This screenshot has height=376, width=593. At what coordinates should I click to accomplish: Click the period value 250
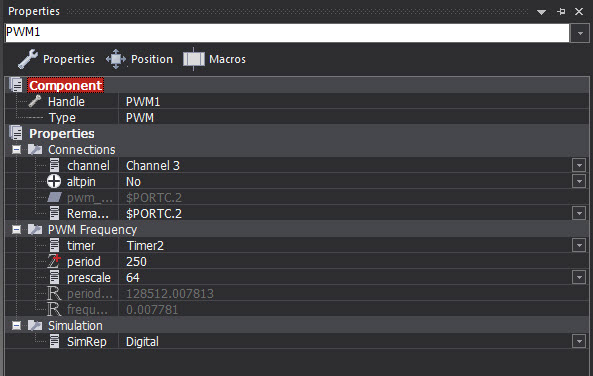(x=136, y=261)
